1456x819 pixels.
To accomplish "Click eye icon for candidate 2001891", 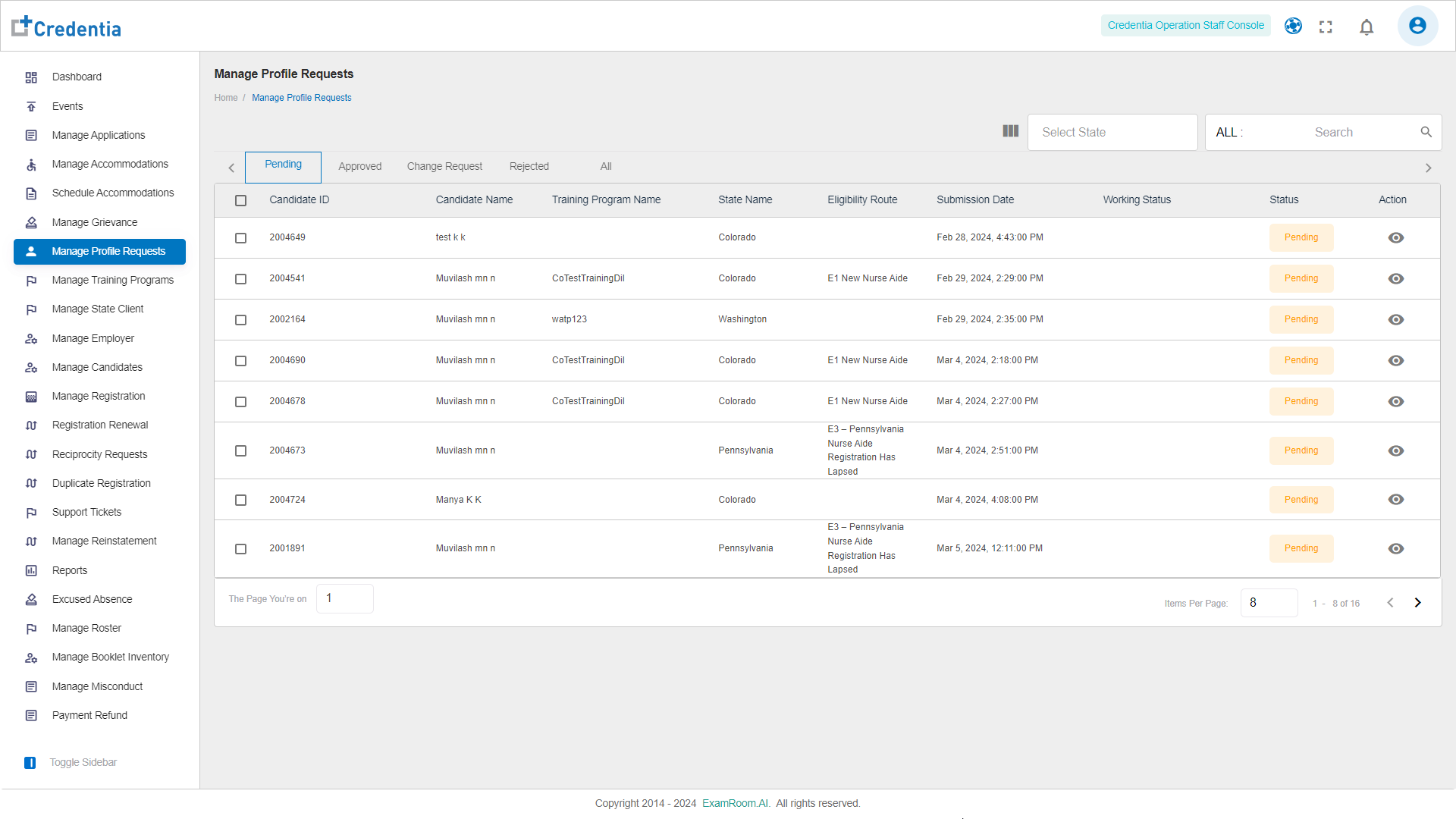I will (1395, 549).
